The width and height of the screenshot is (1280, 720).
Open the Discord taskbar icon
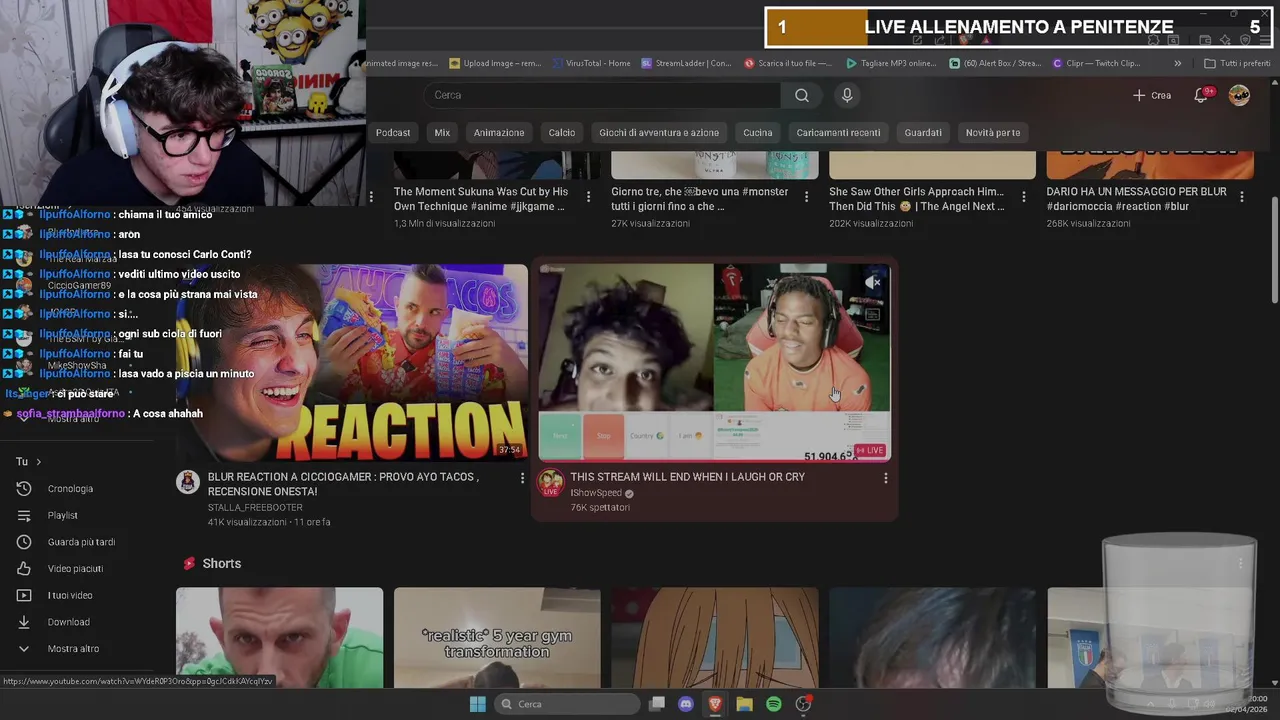(686, 704)
